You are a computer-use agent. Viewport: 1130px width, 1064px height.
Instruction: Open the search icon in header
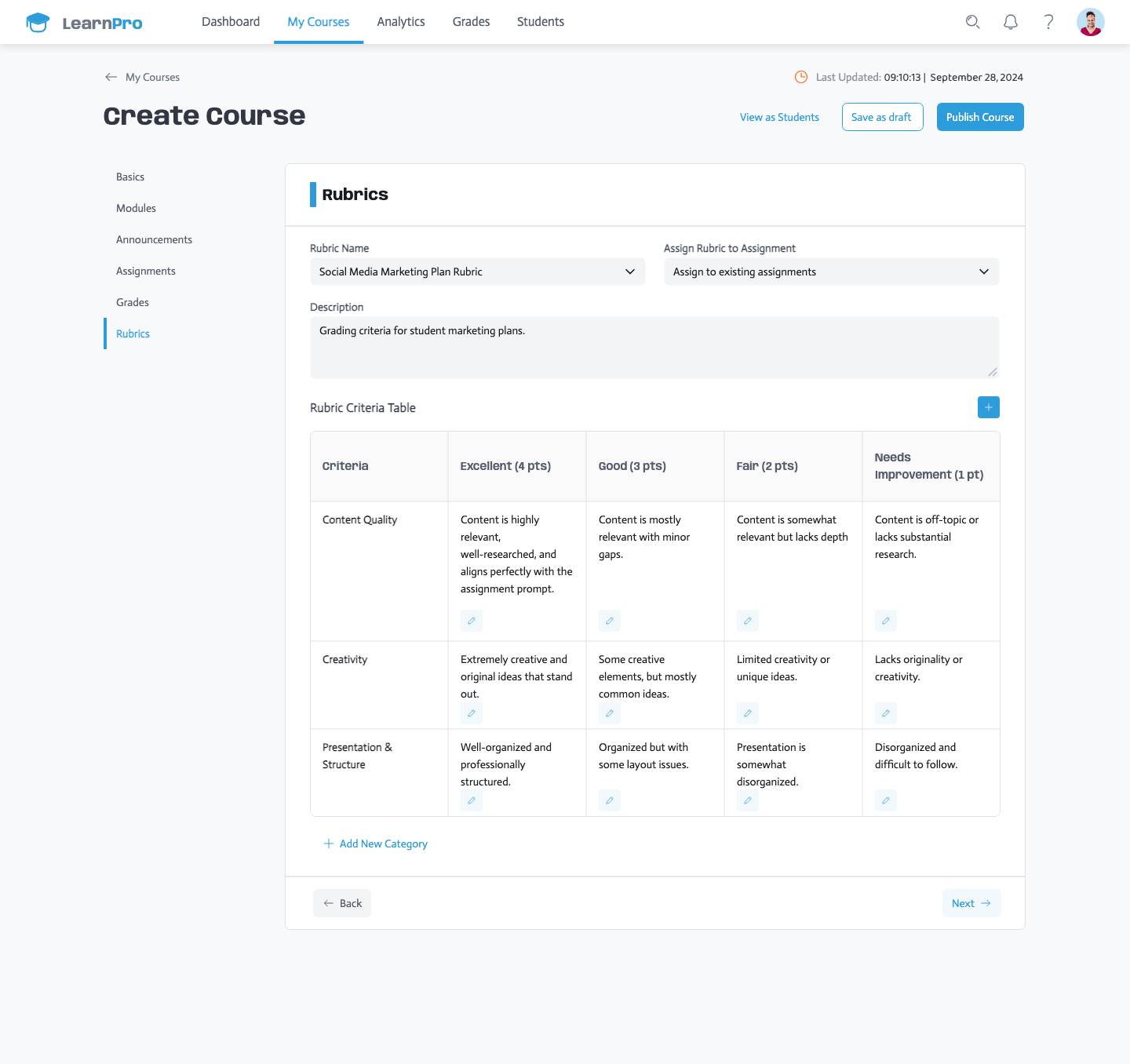tap(973, 22)
